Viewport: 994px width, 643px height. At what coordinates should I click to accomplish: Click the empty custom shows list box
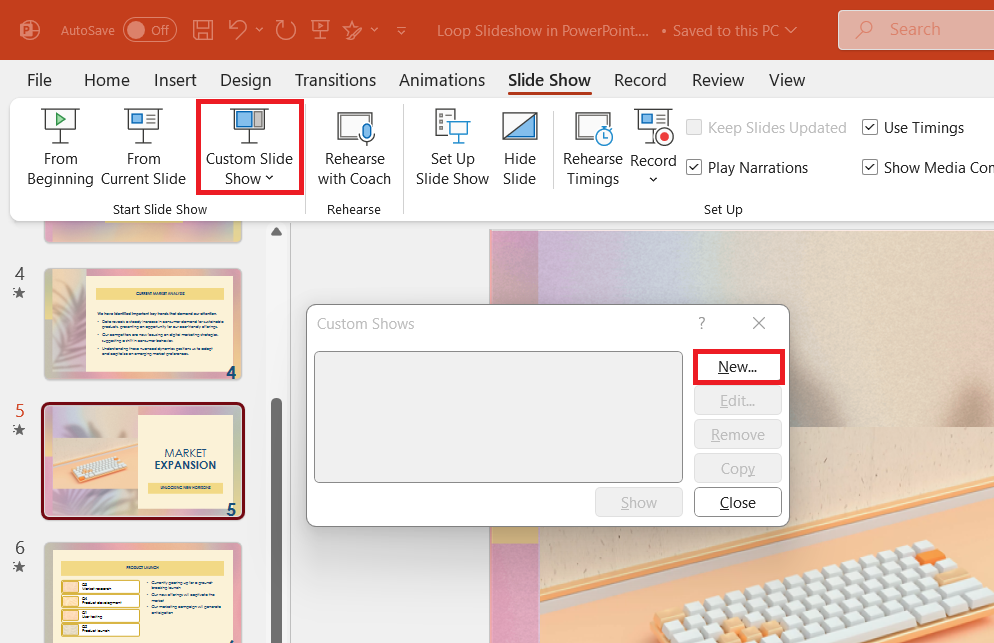point(498,417)
